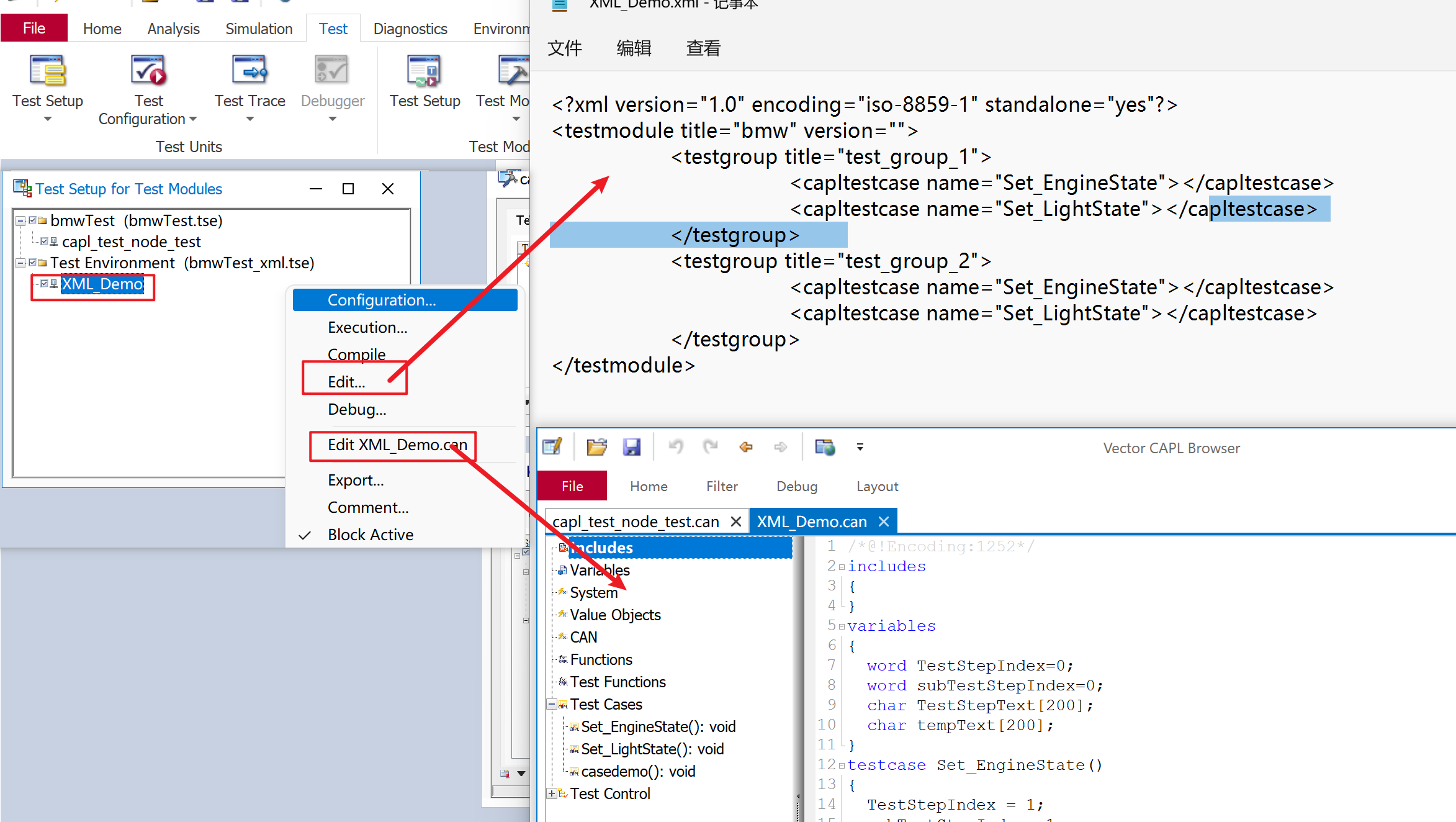Viewport: 1456px width, 822px height.
Task: Select Set_LightState() in CAPL test cases tree
Action: point(651,749)
